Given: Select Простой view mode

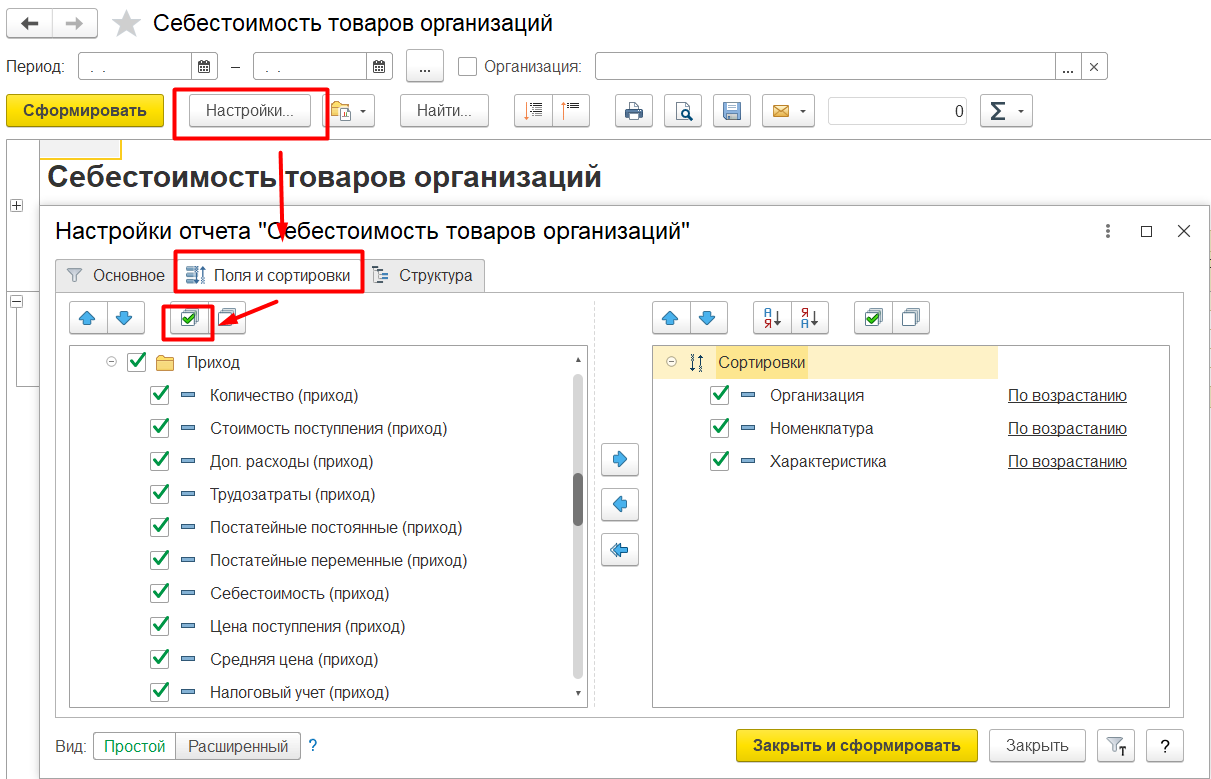Looking at the screenshot, I should tap(134, 746).
